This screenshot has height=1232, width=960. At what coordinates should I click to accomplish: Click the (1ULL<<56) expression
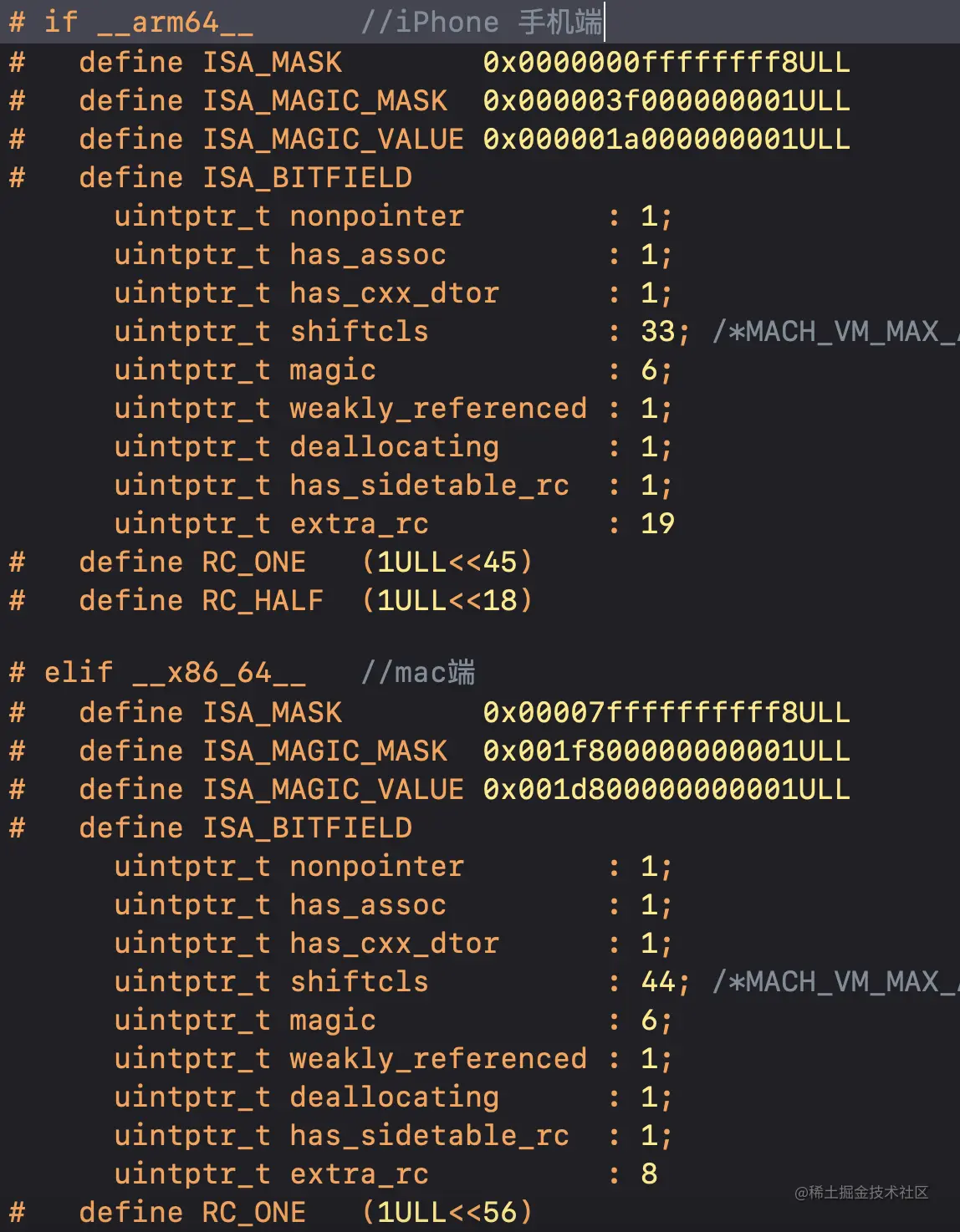tap(447, 1212)
